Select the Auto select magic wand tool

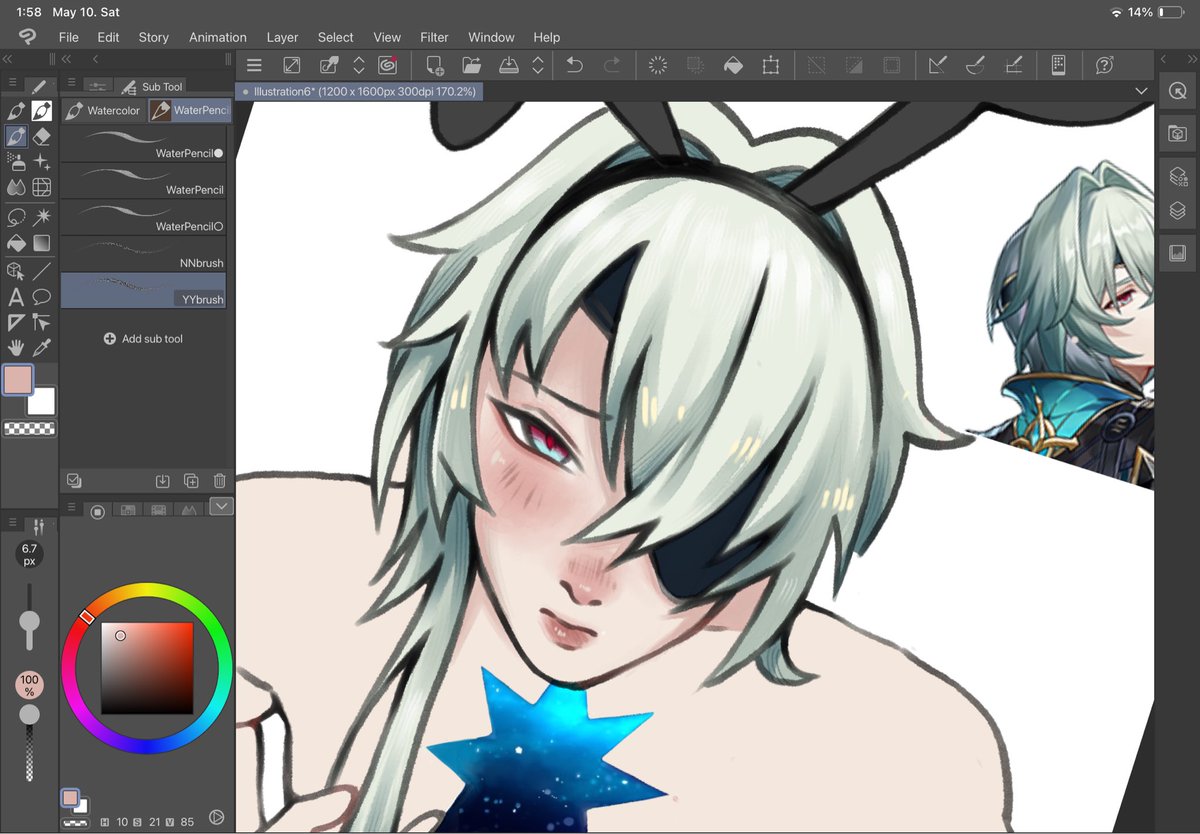[x=42, y=216]
